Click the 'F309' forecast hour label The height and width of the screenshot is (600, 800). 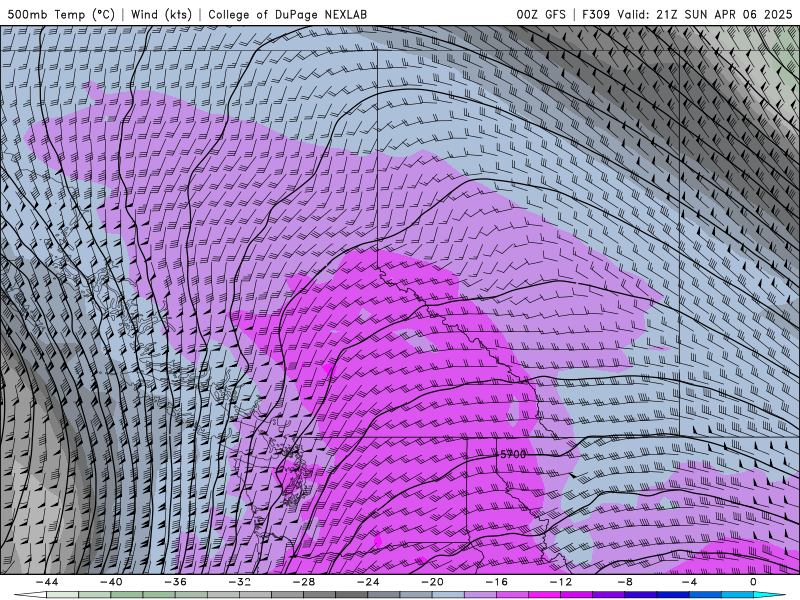click(x=596, y=15)
